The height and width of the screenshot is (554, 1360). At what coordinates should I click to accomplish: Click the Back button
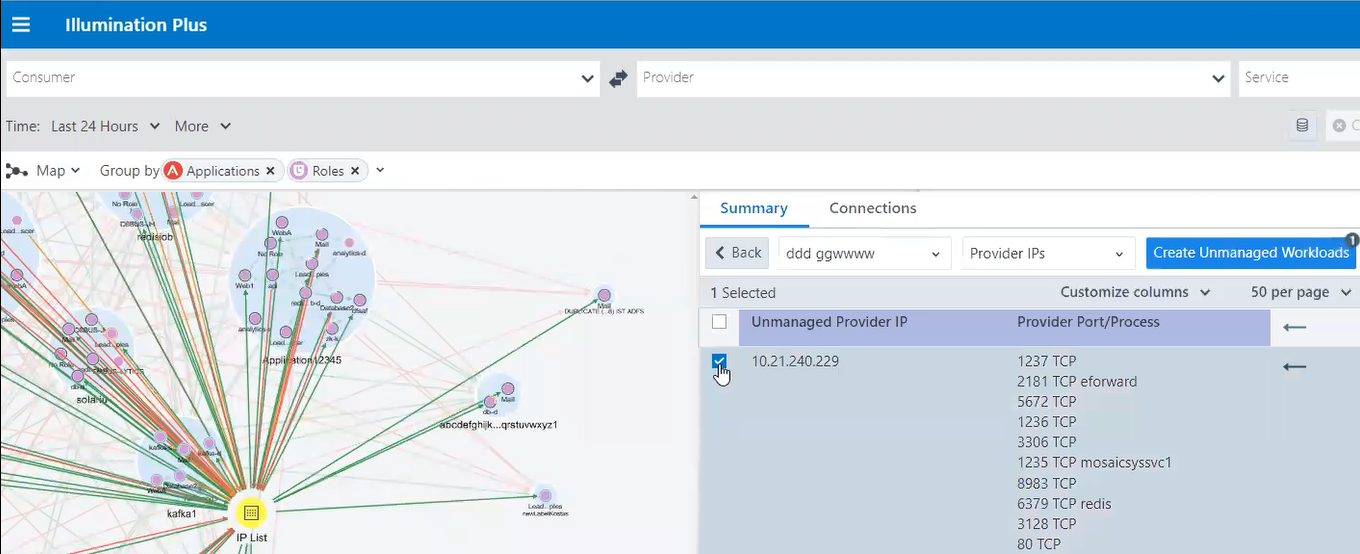tap(737, 253)
